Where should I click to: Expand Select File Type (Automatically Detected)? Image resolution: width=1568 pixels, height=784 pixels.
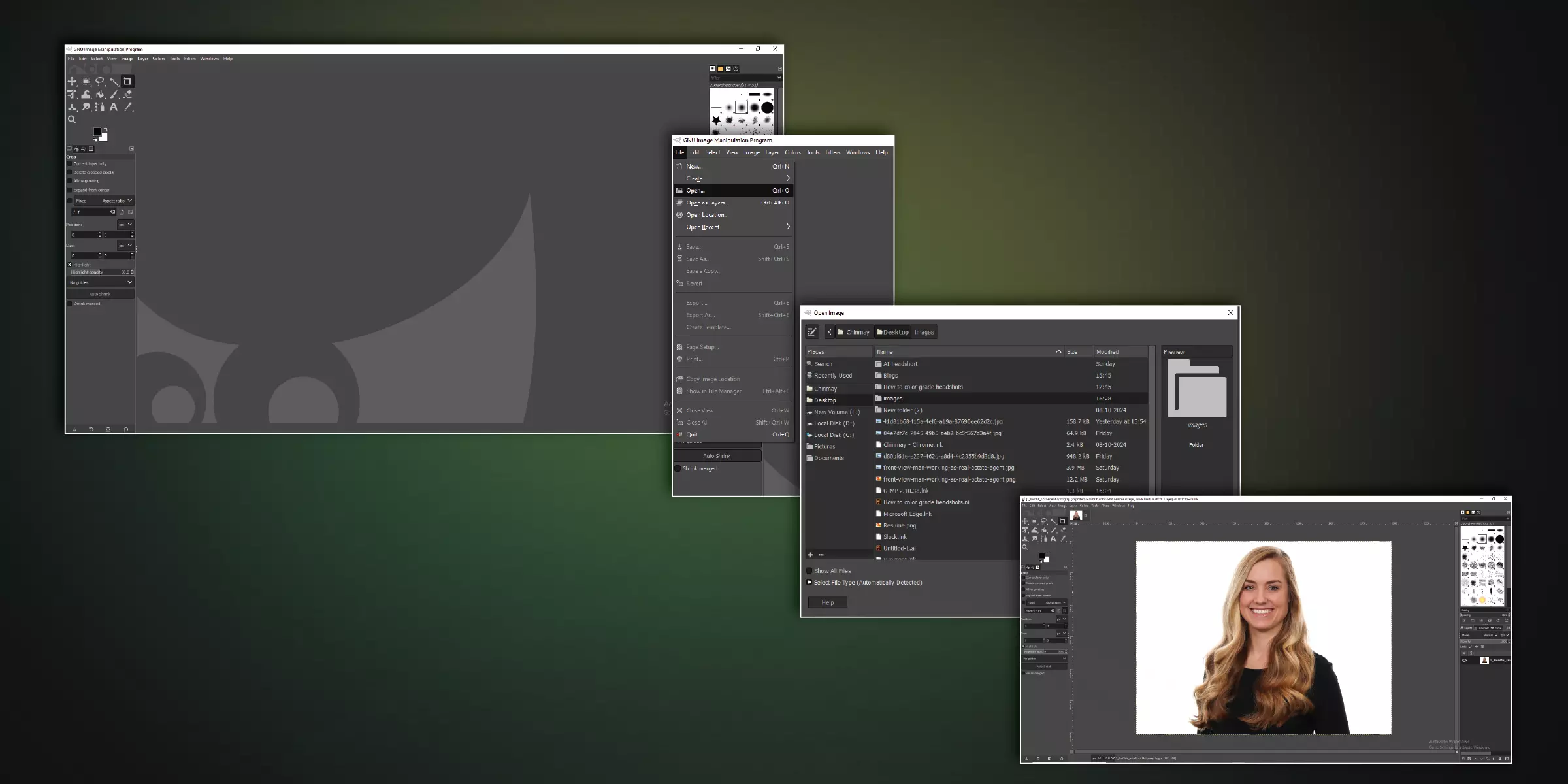tap(809, 583)
